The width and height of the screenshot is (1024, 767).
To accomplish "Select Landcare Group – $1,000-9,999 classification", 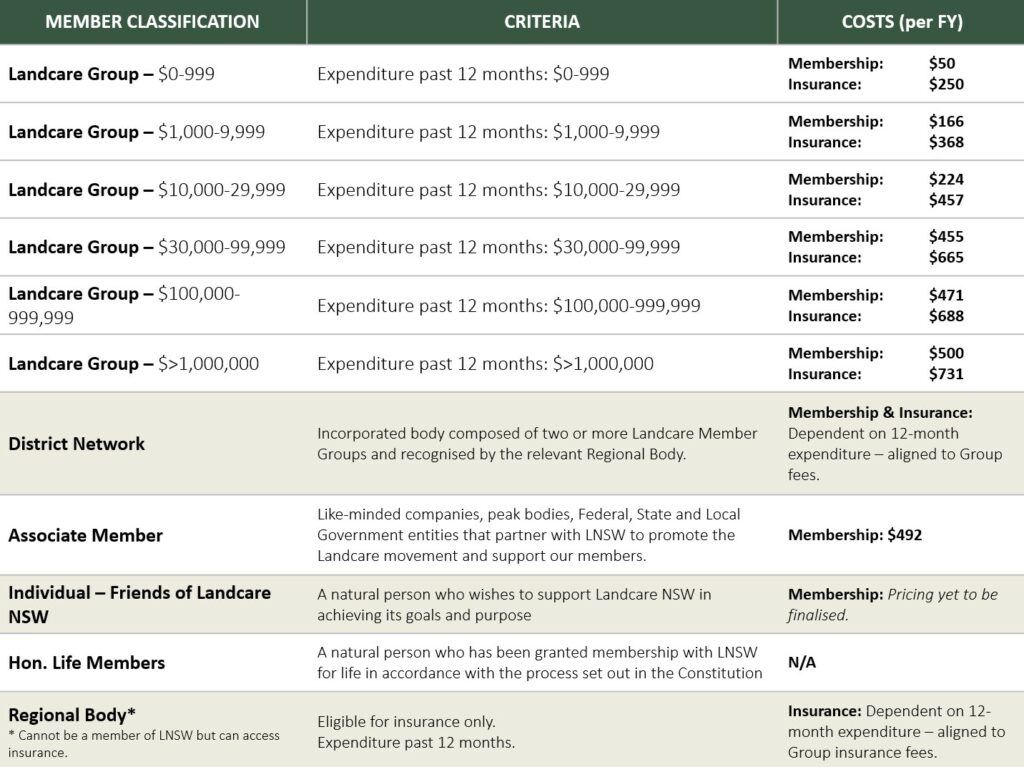I will coord(136,132).
